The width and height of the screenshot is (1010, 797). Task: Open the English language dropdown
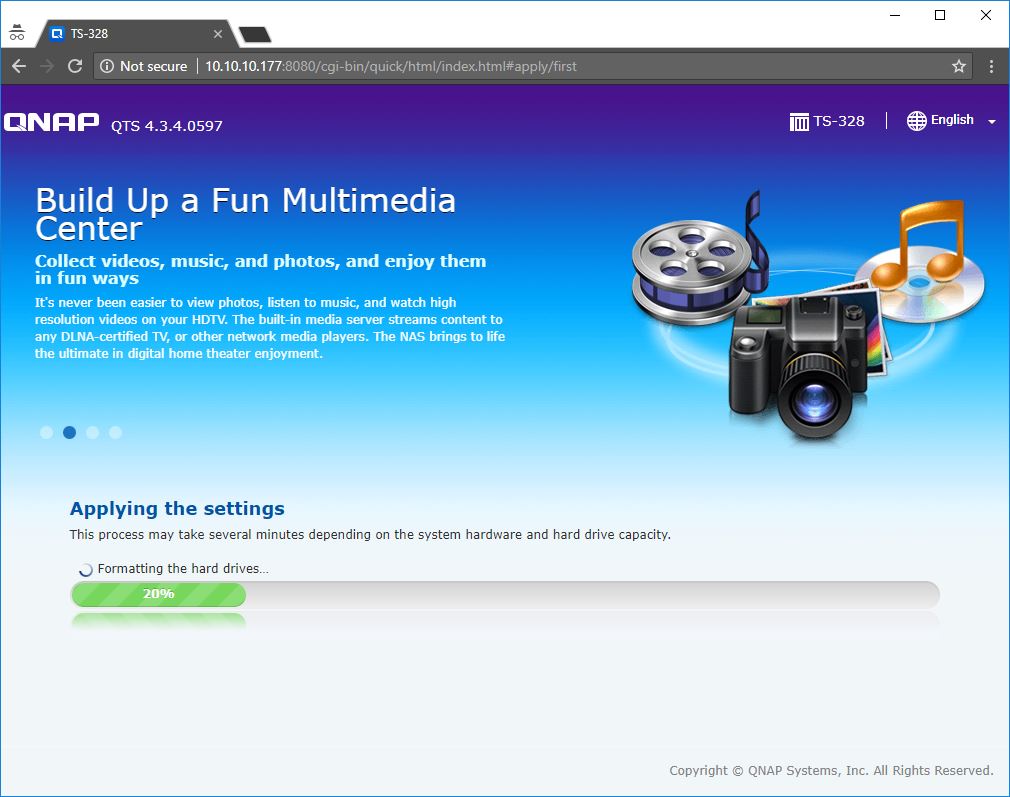pos(951,120)
